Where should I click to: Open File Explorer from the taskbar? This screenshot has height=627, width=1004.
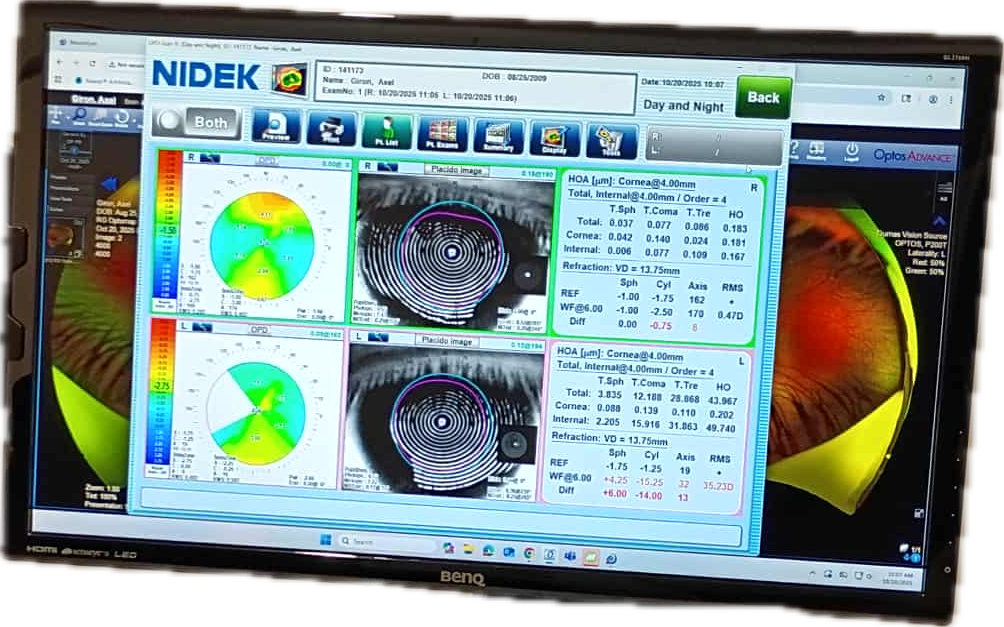point(468,550)
